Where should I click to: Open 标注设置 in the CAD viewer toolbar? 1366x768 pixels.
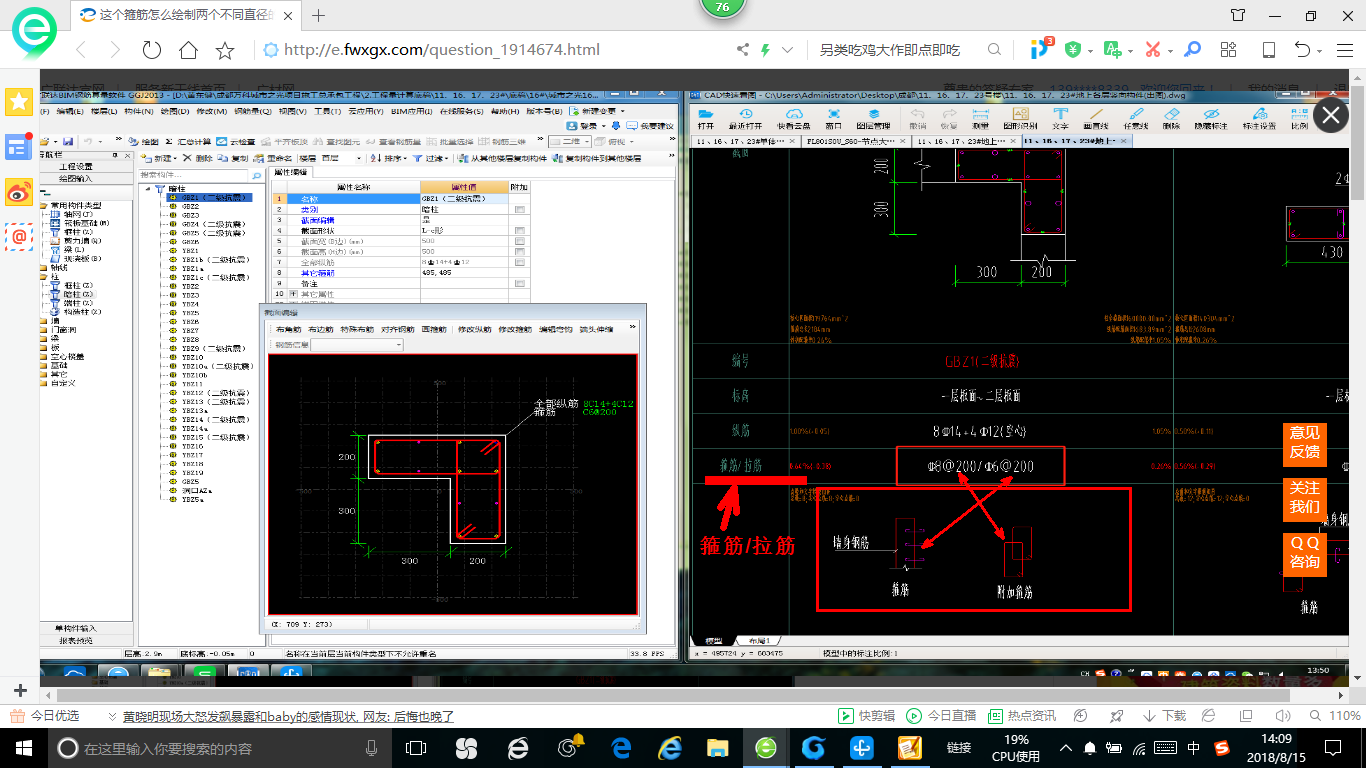tap(1259, 119)
